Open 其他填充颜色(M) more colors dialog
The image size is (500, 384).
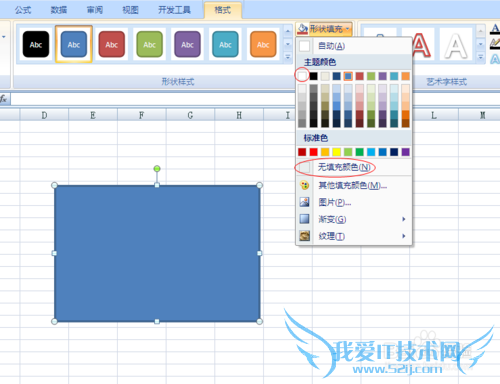coord(354,185)
